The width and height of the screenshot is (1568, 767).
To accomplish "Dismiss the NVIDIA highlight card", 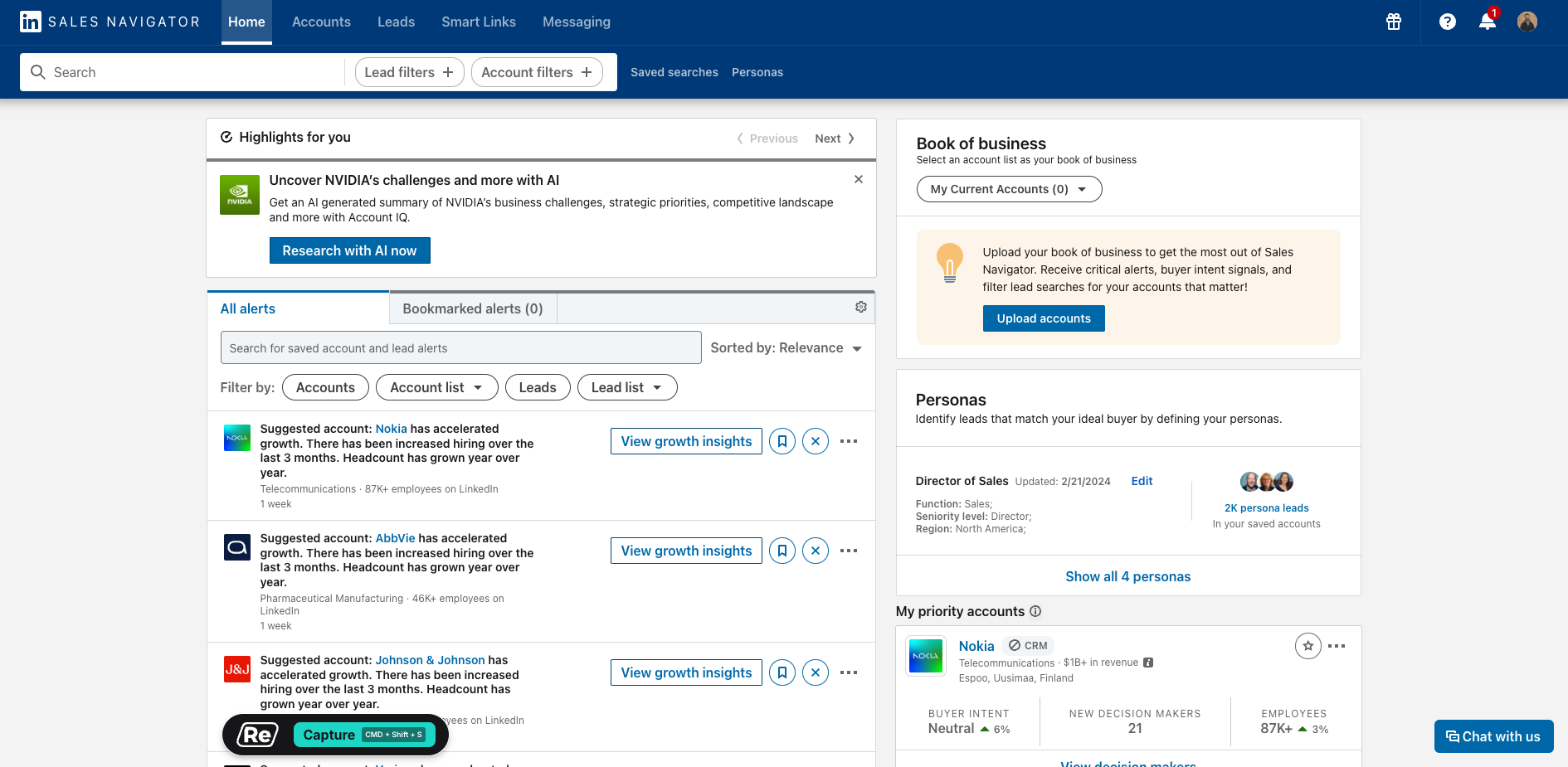I will (859, 179).
